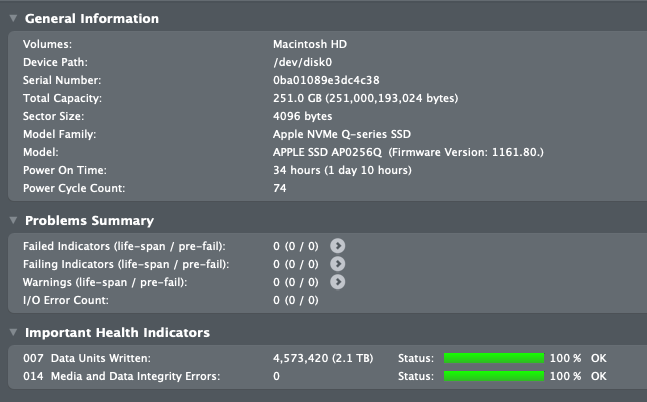Click the General Information header title
The image size is (647, 402).
[91, 18]
